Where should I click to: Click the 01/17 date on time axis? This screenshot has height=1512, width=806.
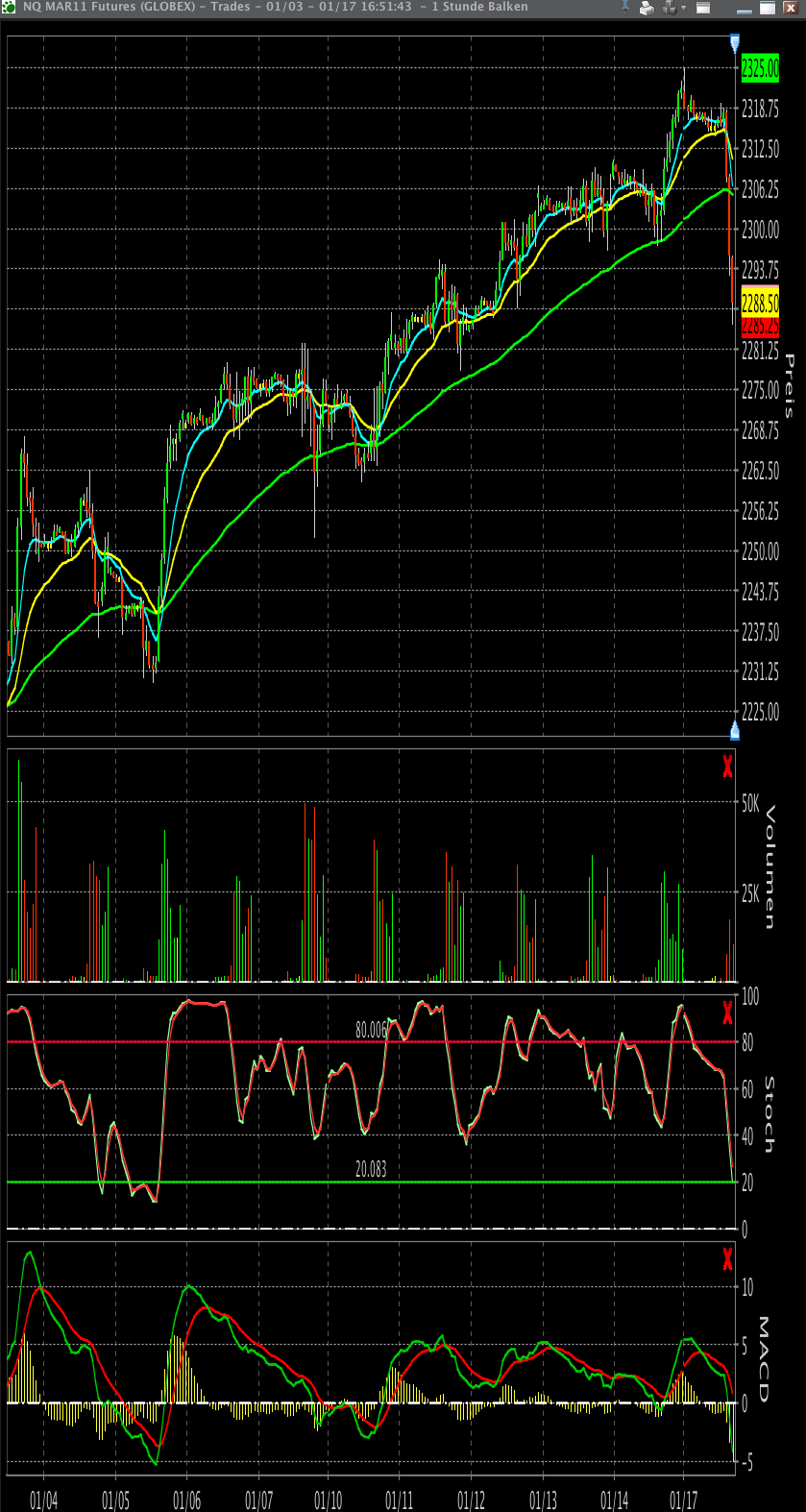pos(684,1500)
